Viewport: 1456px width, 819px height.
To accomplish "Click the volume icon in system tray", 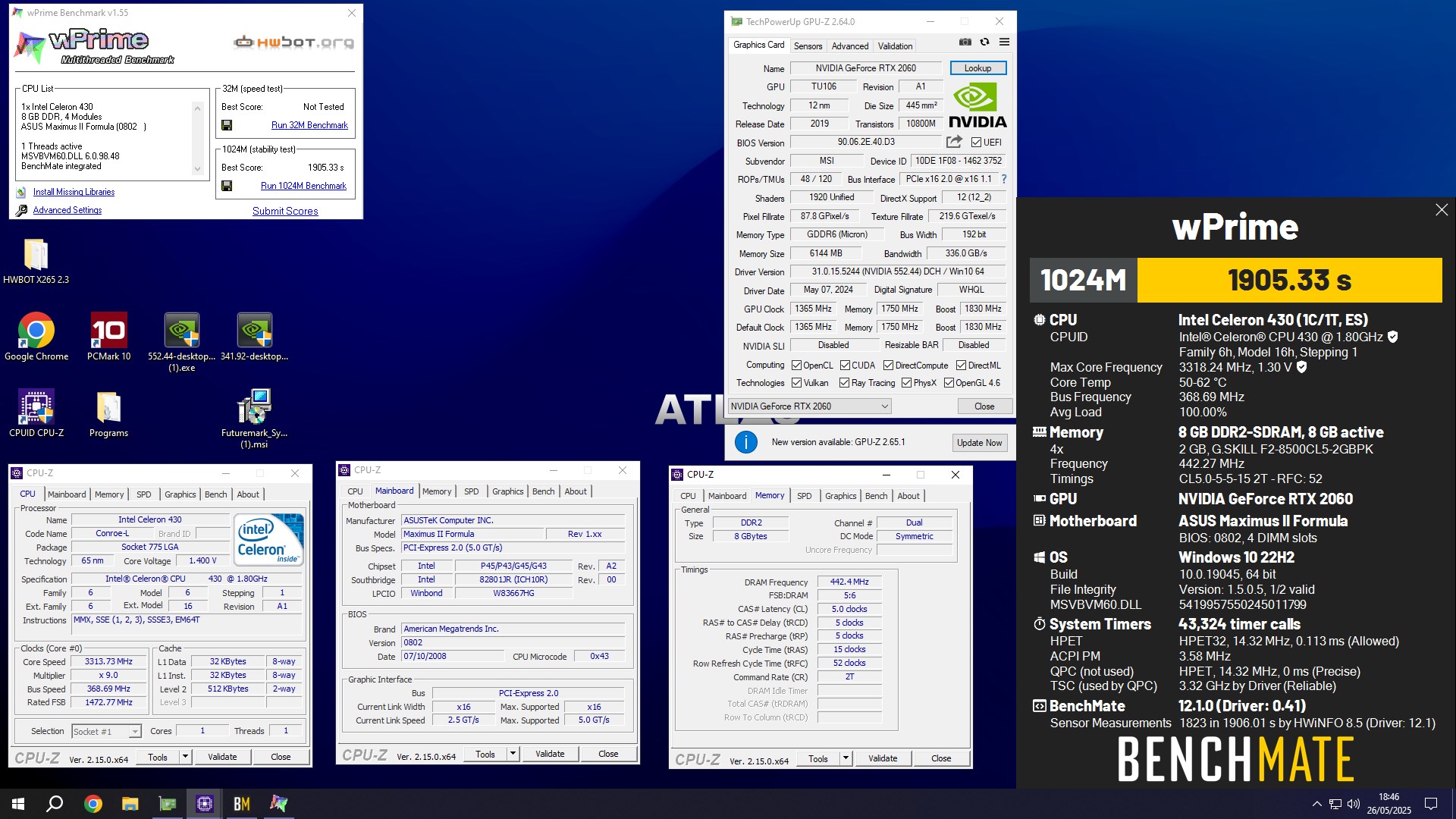I will (1354, 804).
